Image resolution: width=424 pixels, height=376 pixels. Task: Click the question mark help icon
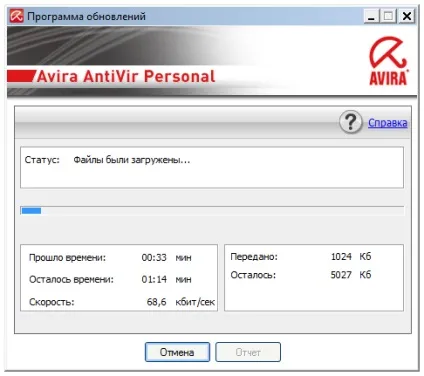350,122
